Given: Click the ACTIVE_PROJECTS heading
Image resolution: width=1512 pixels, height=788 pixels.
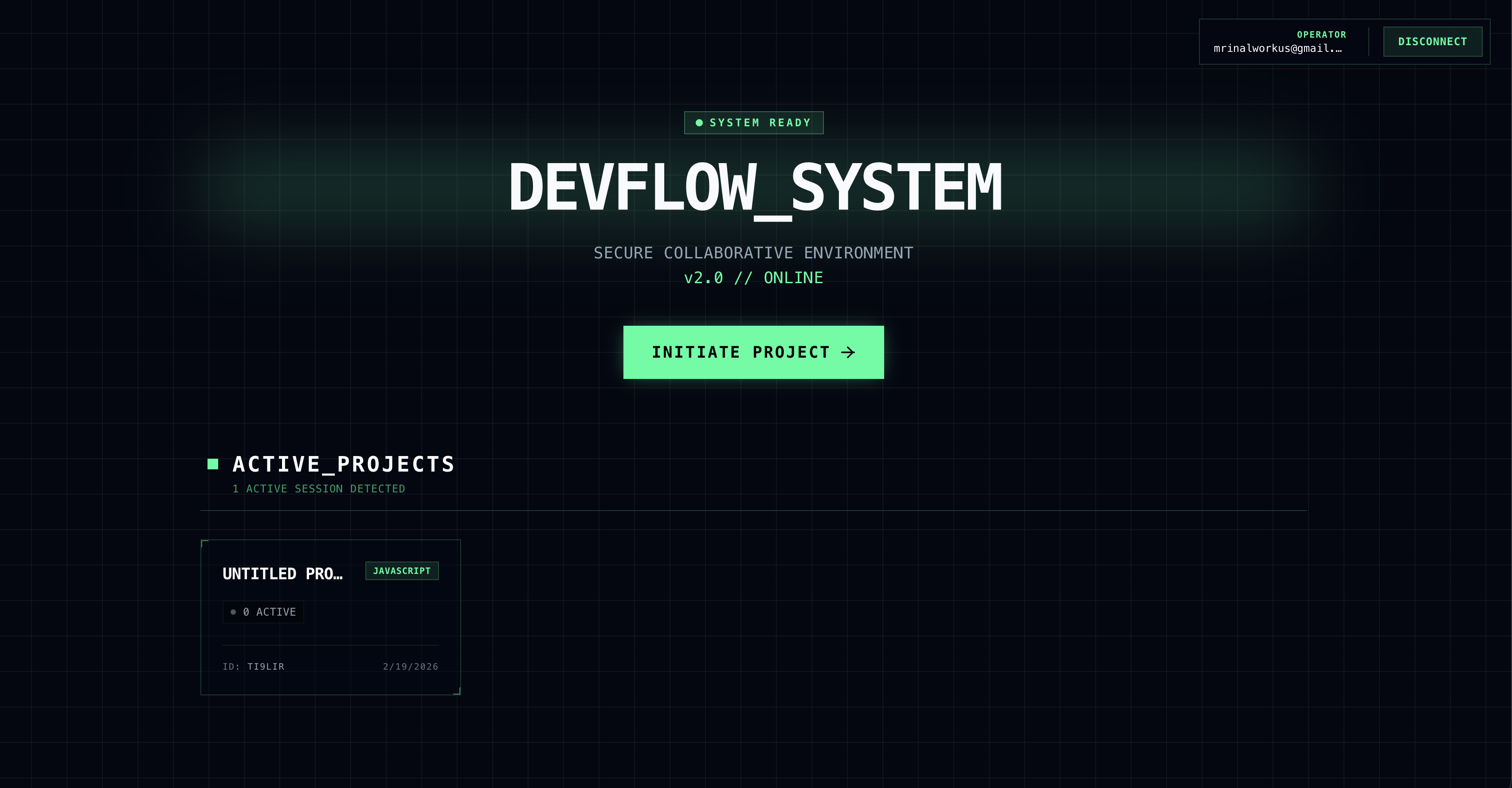Looking at the screenshot, I should click(343, 464).
